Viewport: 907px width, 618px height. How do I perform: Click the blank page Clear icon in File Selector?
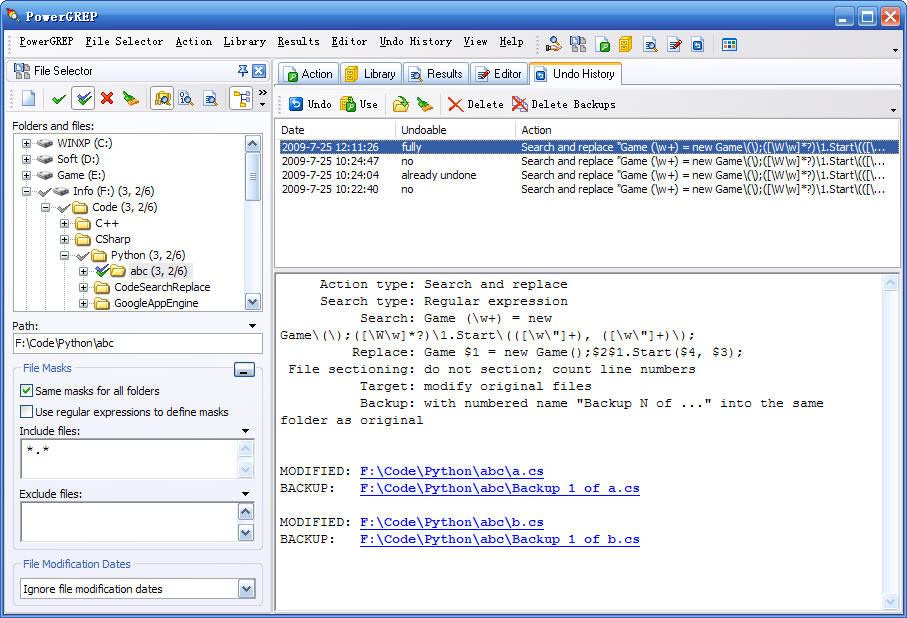(x=28, y=98)
